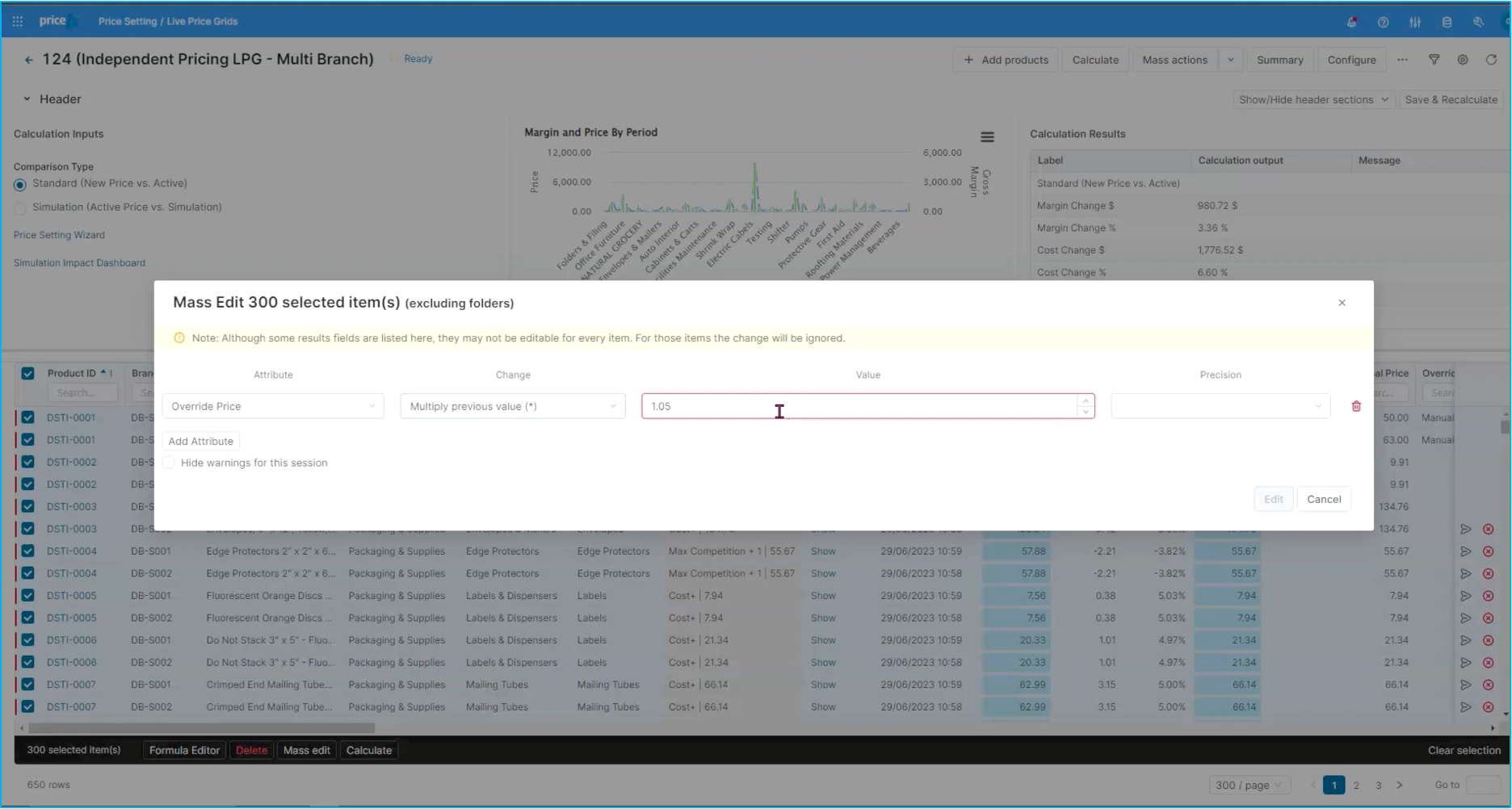This screenshot has height=809, width=1512.
Task: Open the chart hamburger menu
Action: point(987,137)
